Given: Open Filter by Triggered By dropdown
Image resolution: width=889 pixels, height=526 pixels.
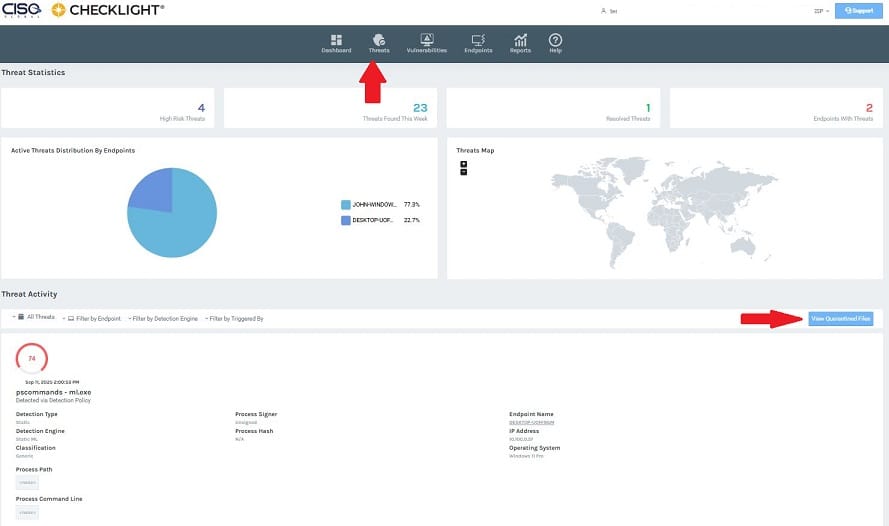Looking at the screenshot, I should tap(235, 318).
